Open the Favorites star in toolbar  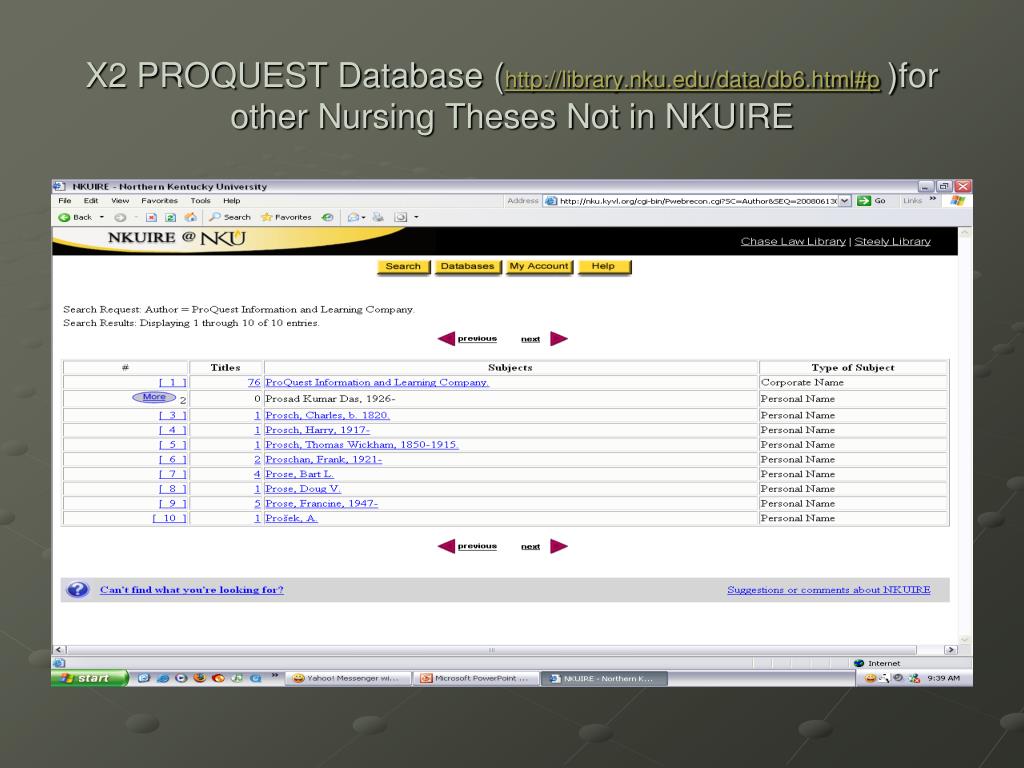pyautogui.click(x=266, y=217)
